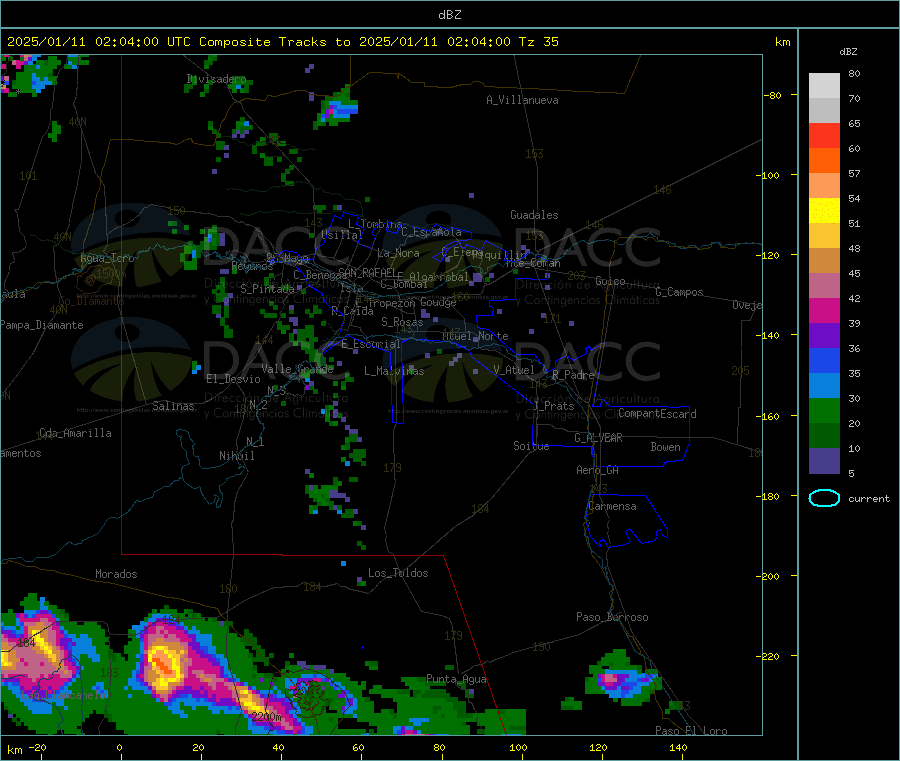Click the Punta_Agua label
Screen dimensions: 900x761
pos(456,679)
